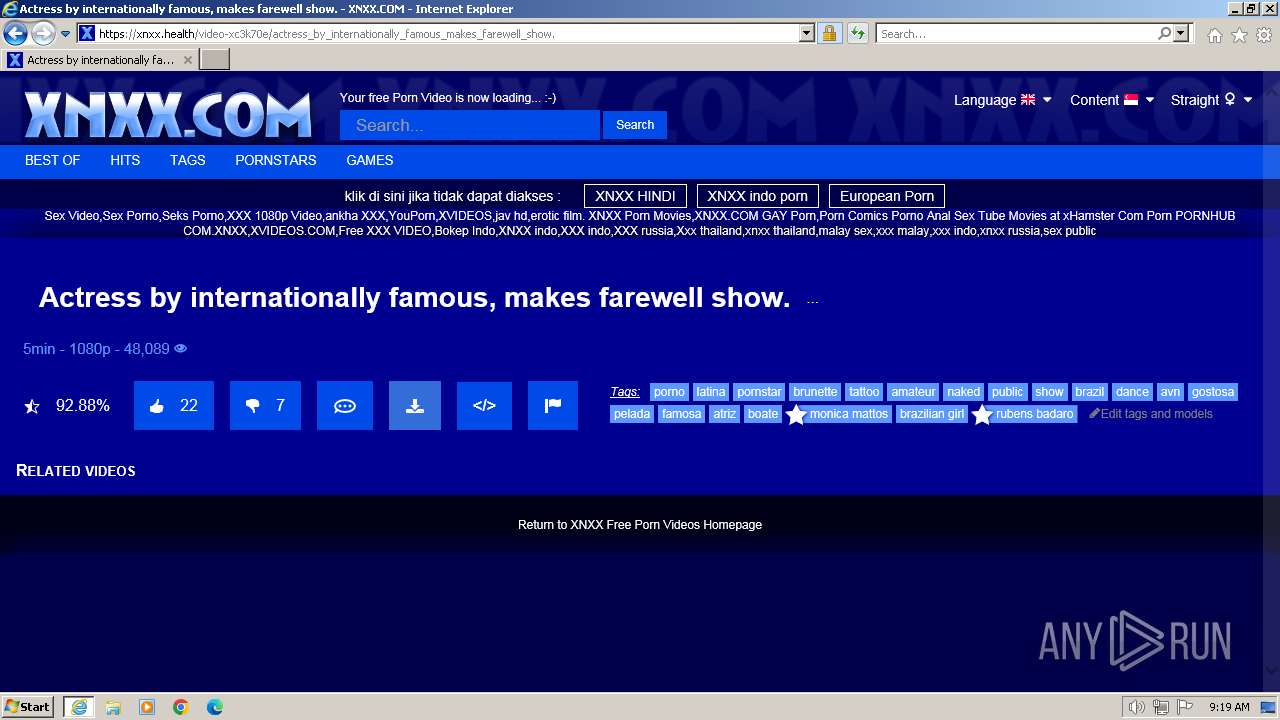The image size is (1280, 720).
Task: Expand the ellipsis next to the video title
Action: coord(812,301)
